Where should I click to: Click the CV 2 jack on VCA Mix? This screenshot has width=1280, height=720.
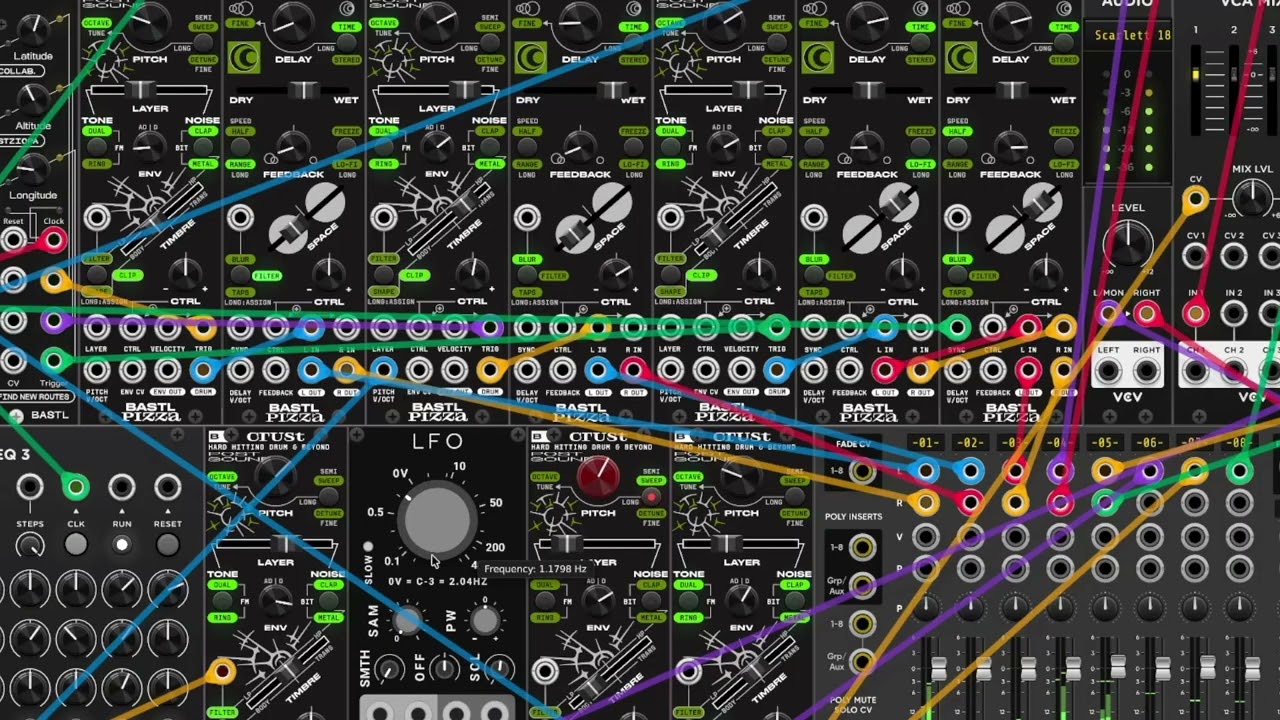tap(1234, 257)
